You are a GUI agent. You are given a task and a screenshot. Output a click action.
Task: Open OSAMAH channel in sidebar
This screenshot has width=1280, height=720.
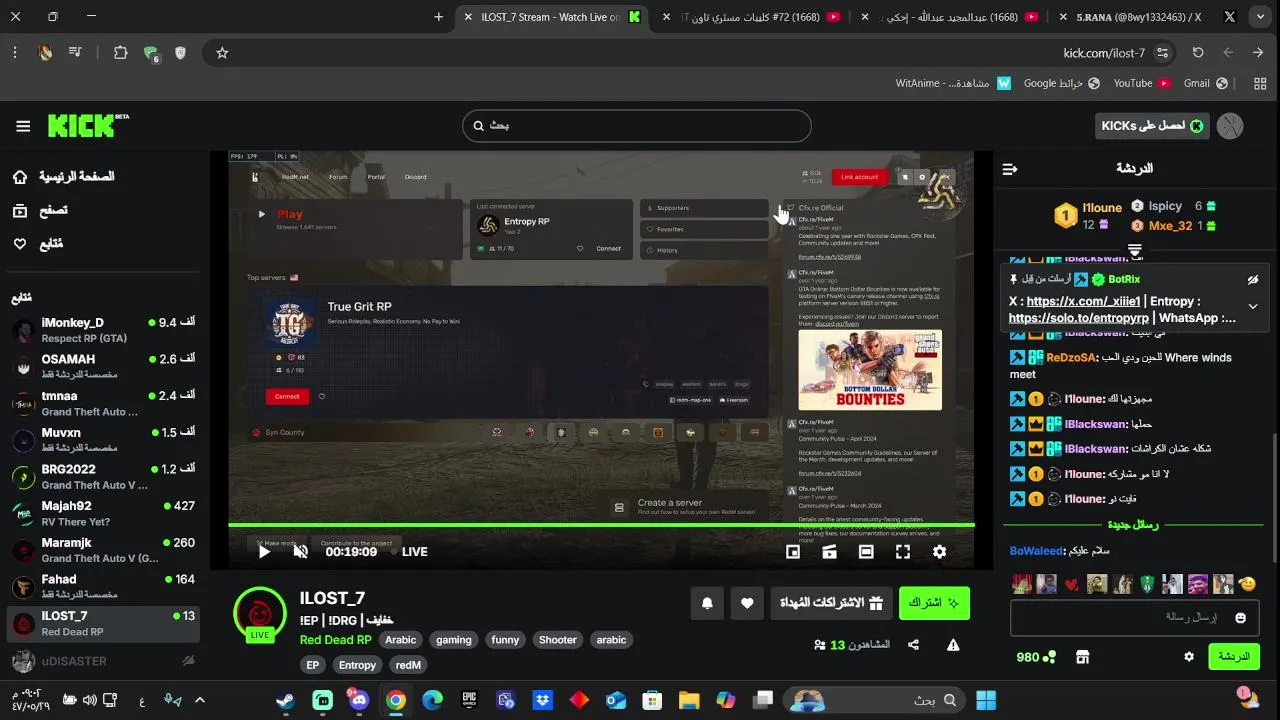coord(104,366)
